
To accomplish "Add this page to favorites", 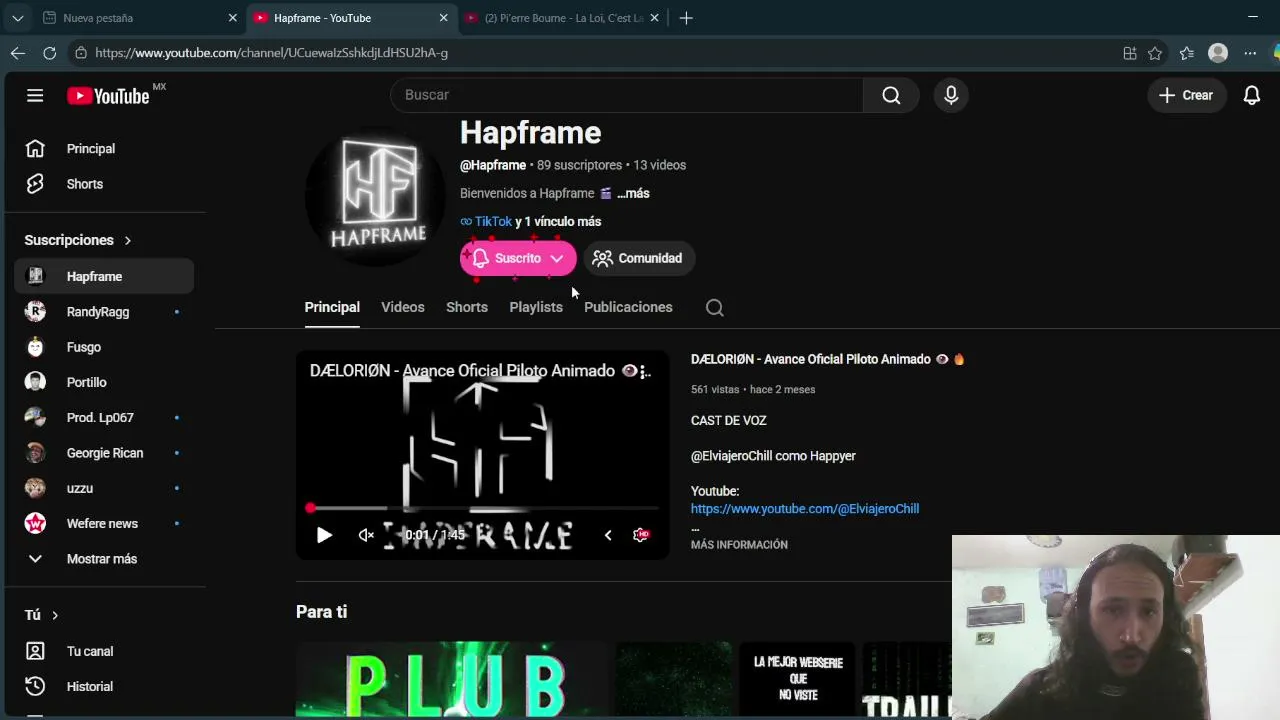I will click(1155, 53).
